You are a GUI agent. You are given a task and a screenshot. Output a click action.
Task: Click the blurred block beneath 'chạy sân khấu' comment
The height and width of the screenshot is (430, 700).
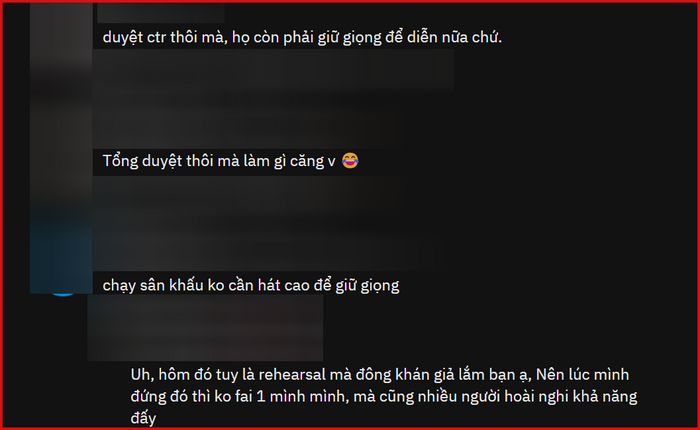205,327
